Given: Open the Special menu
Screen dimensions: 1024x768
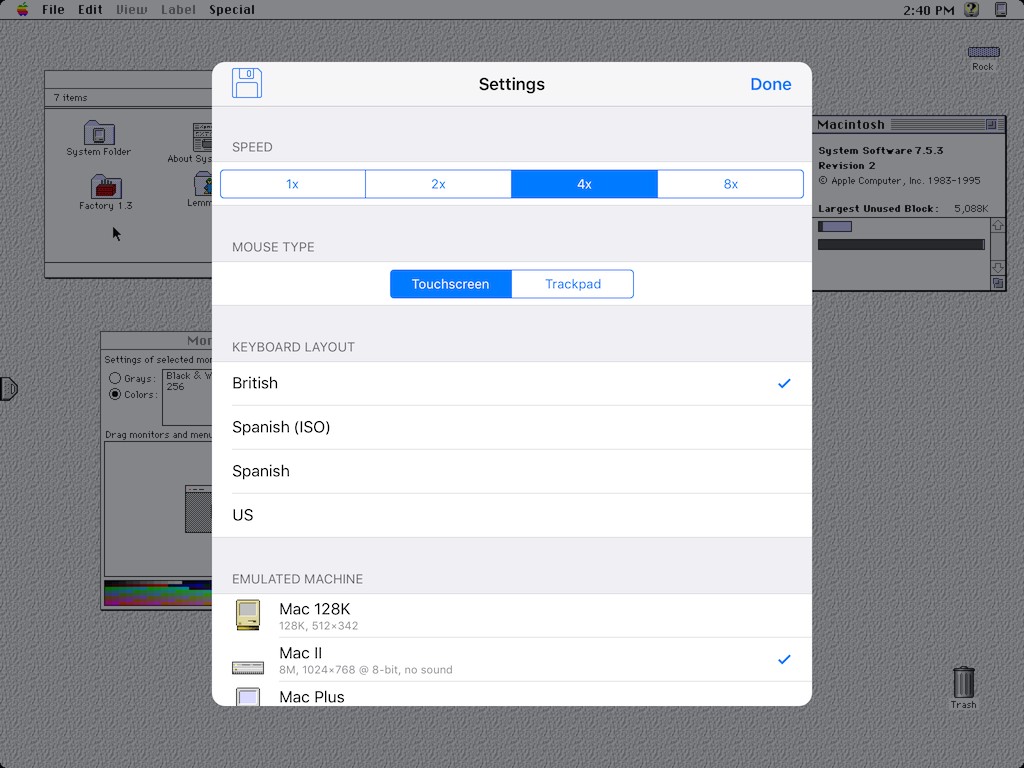Looking at the screenshot, I should pos(232,10).
